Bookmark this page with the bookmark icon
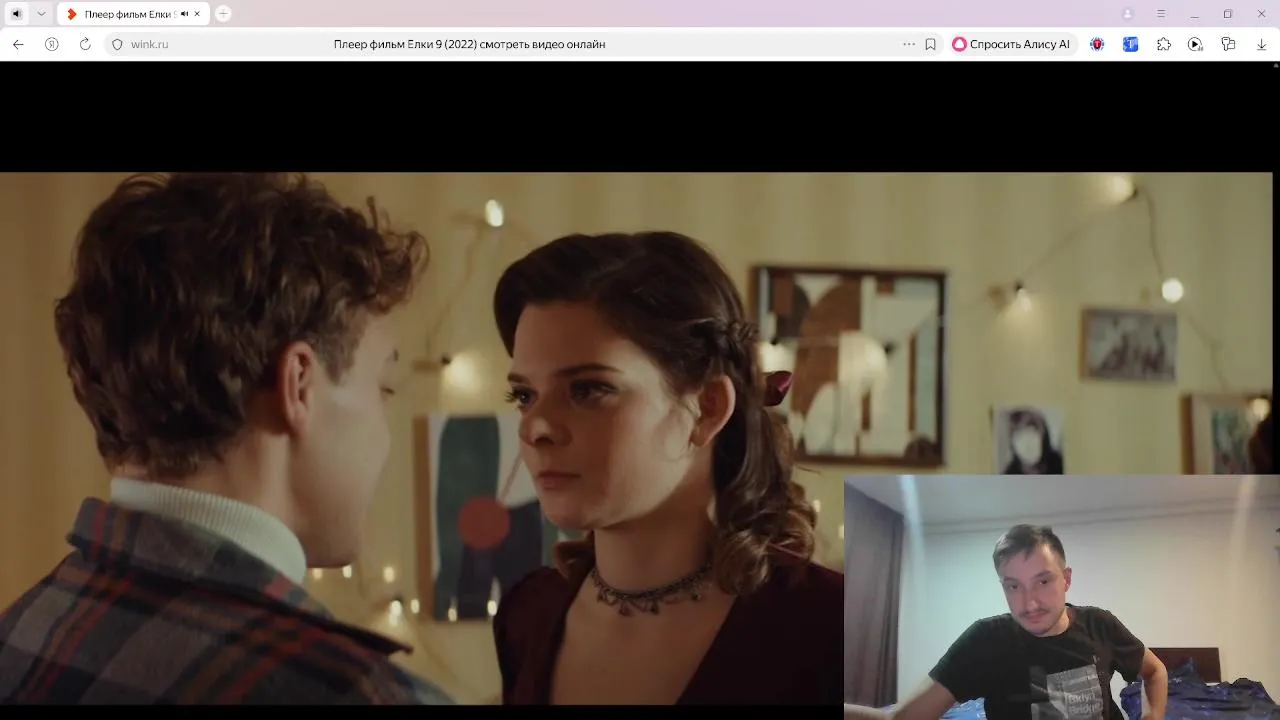The image size is (1280, 720). tap(930, 44)
